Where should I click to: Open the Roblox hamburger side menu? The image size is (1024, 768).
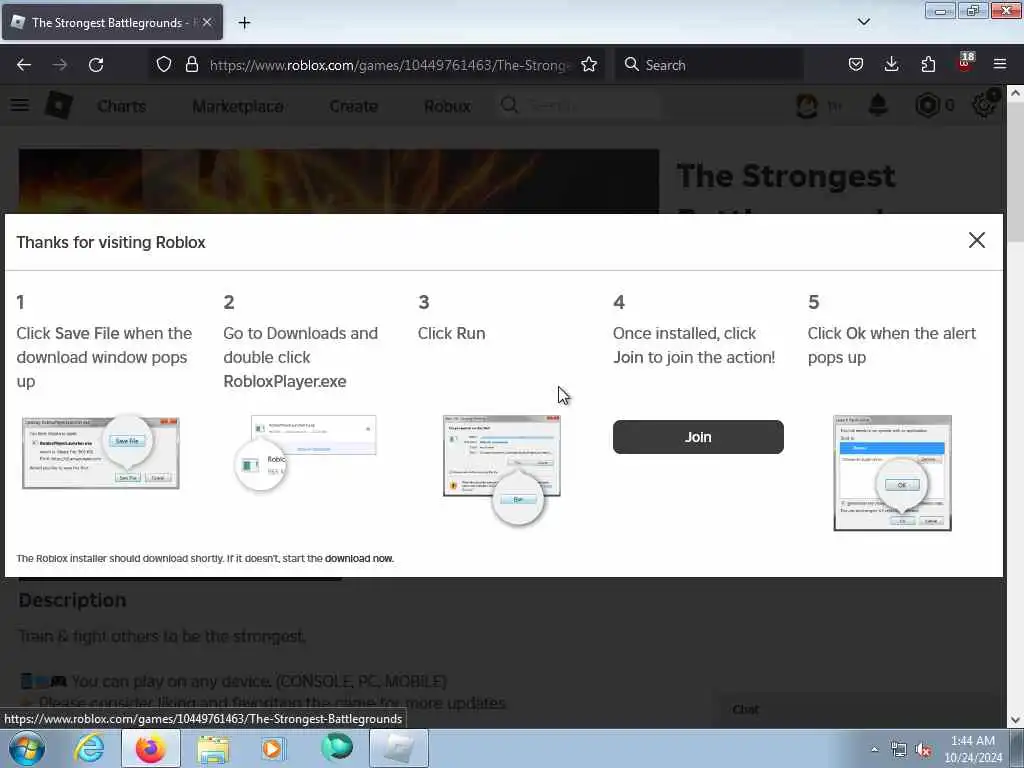pyautogui.click(x=20, y=105)
